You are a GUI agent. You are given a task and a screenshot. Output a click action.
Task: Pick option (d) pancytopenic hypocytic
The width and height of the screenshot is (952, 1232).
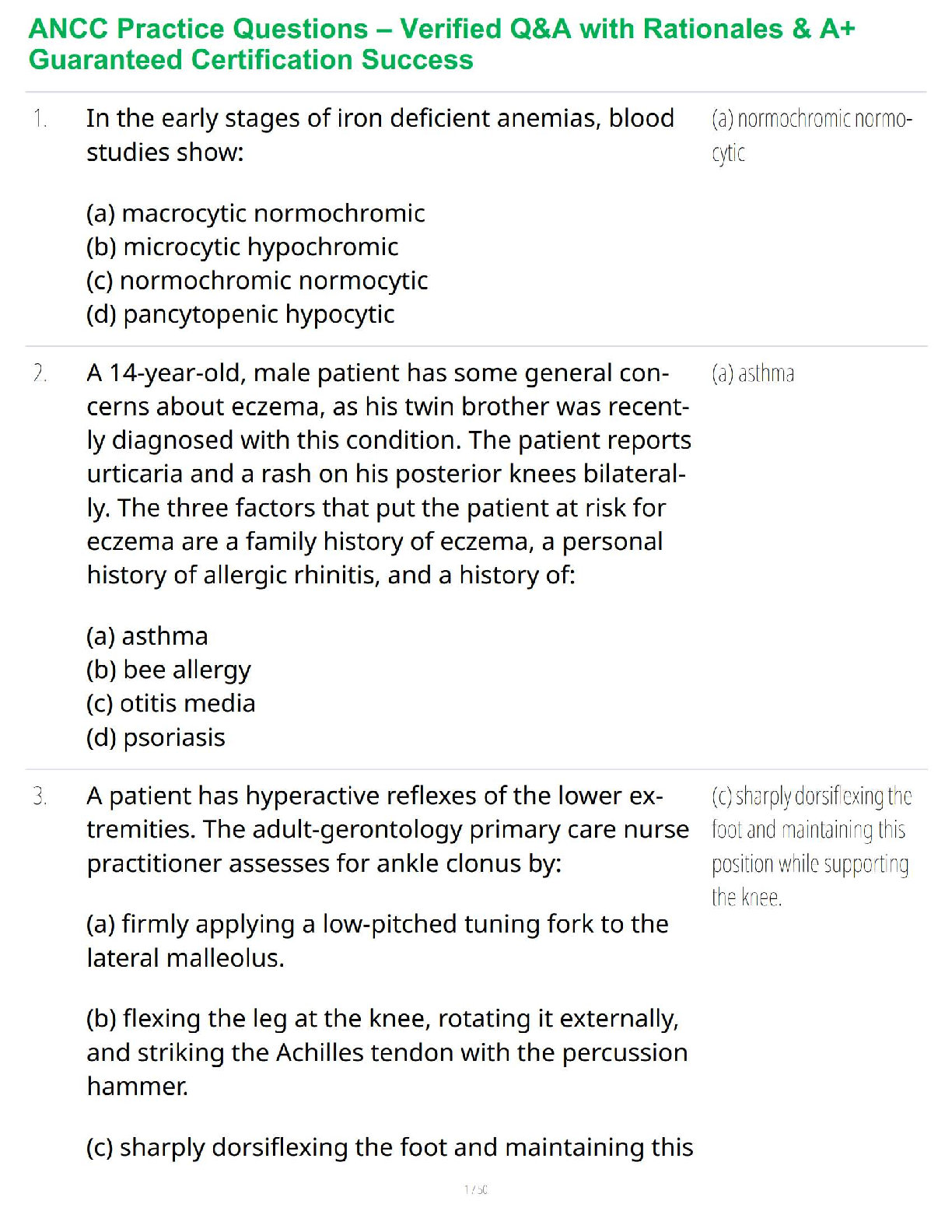click(x=240, y=314)
